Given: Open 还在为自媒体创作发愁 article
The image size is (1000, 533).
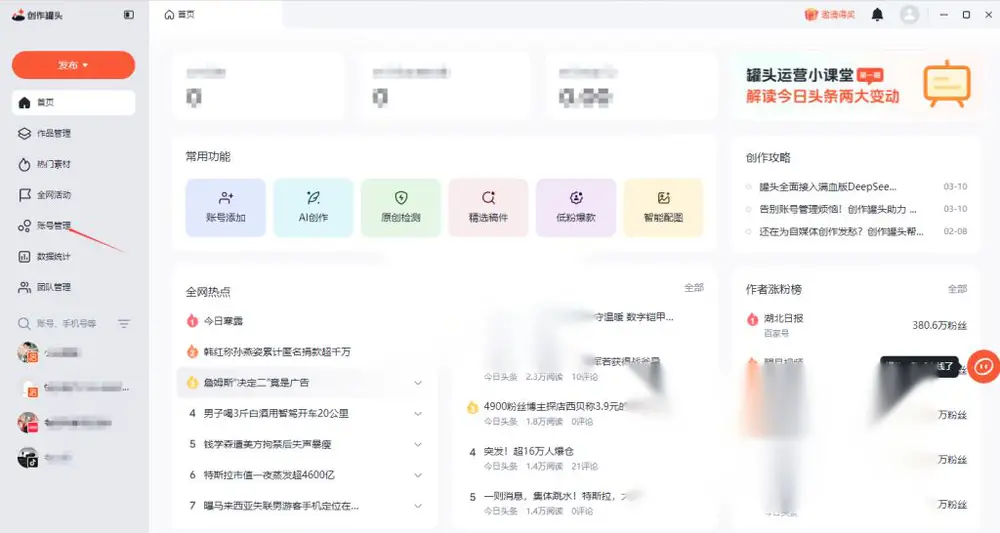Looking at the screenshot, I should 841,231.
